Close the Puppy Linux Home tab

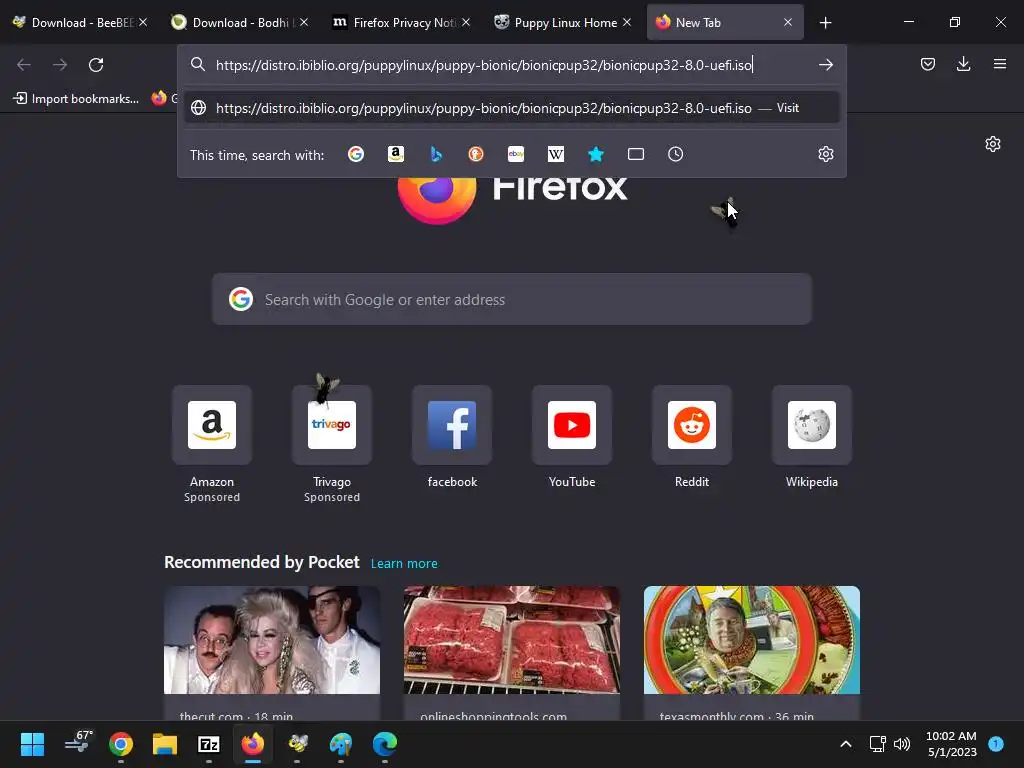click(x=627, y=22)
